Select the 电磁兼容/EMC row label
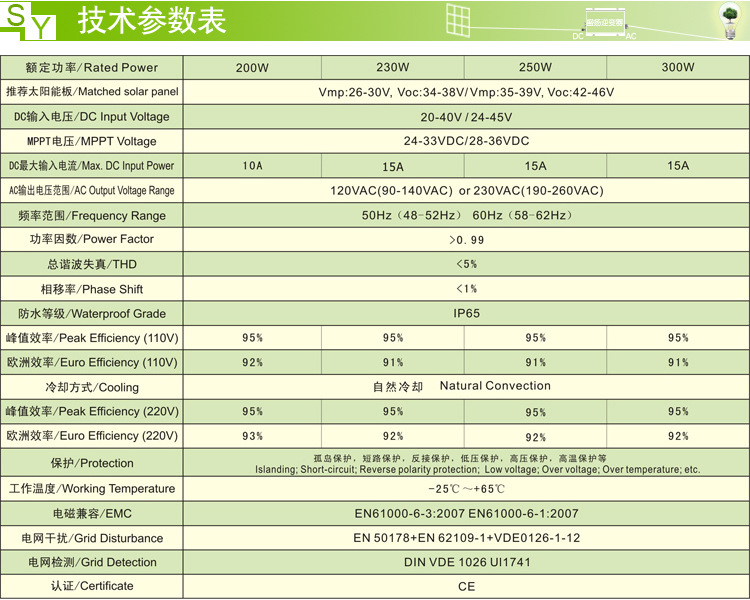The image size is (750, 600). tap(92, 513)
